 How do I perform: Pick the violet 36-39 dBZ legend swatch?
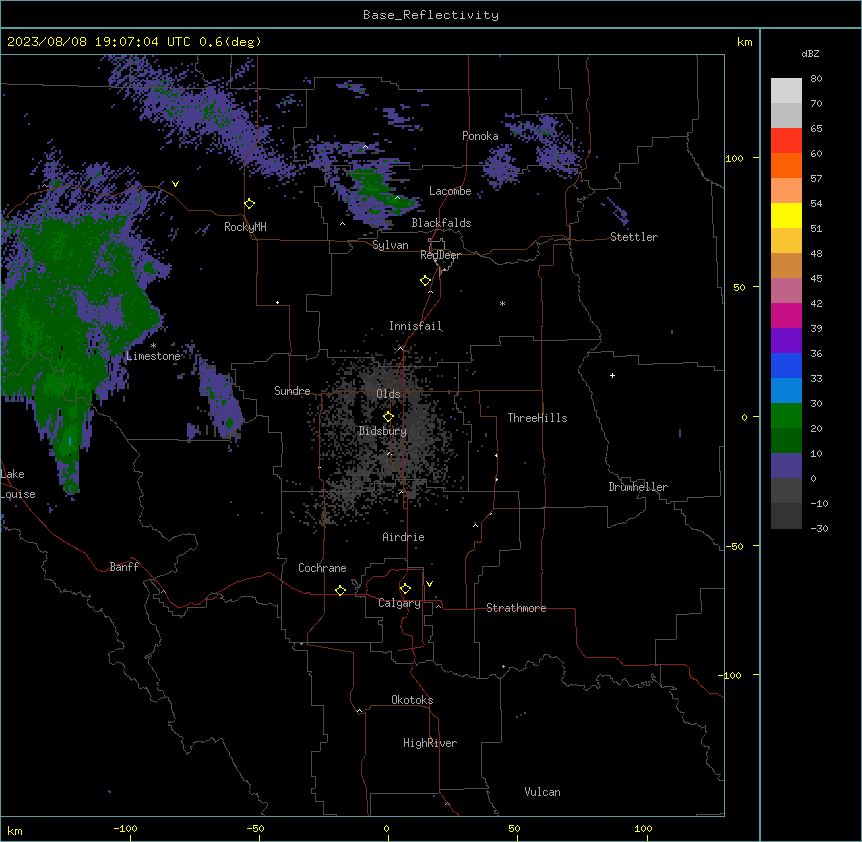pos(786,341)
